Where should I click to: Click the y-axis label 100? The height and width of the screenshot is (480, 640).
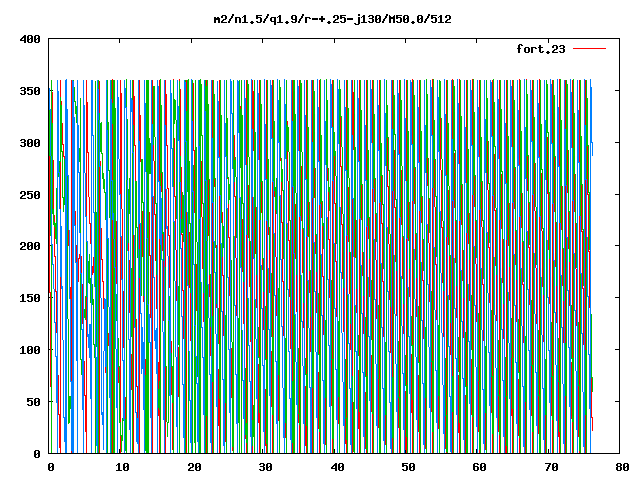tap(30, 350)
